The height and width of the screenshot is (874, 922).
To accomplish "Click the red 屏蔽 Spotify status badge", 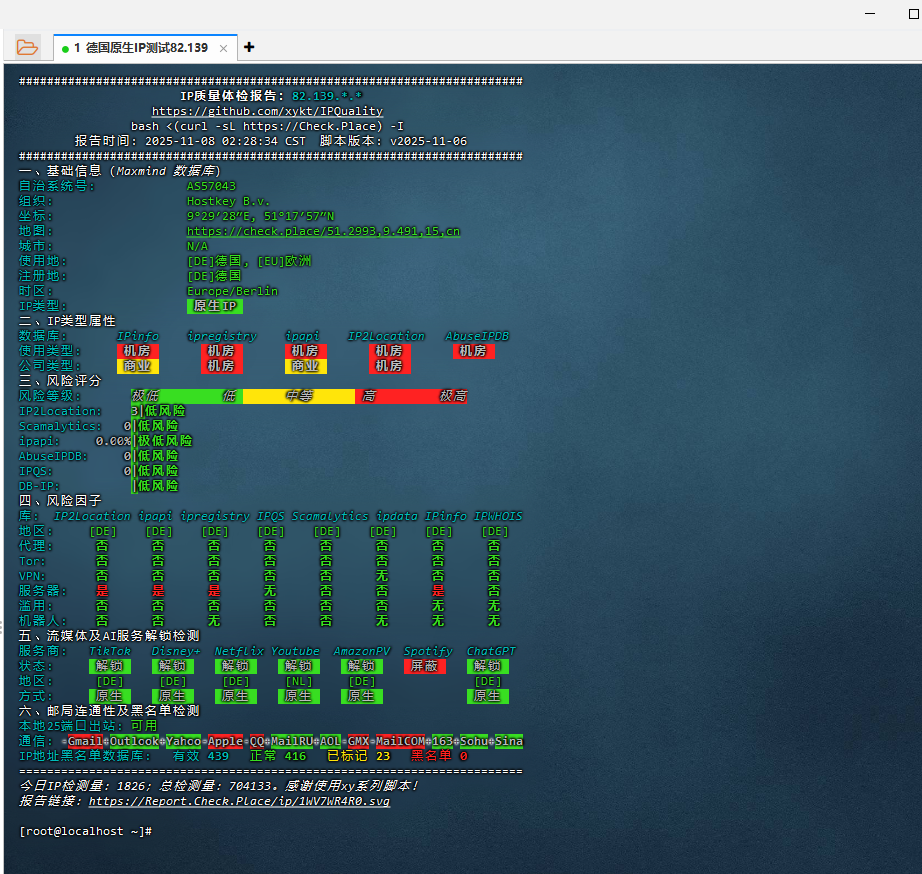I will coord(425,666).
